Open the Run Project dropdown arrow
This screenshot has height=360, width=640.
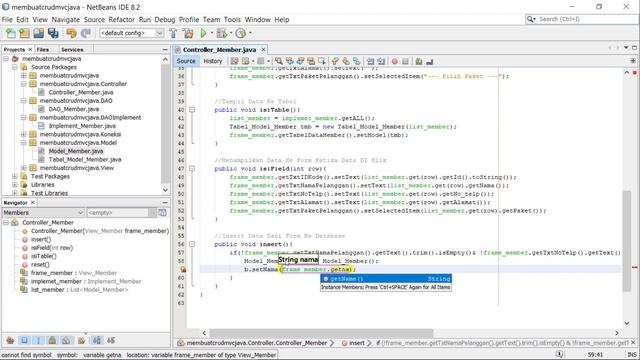[212, 33]
